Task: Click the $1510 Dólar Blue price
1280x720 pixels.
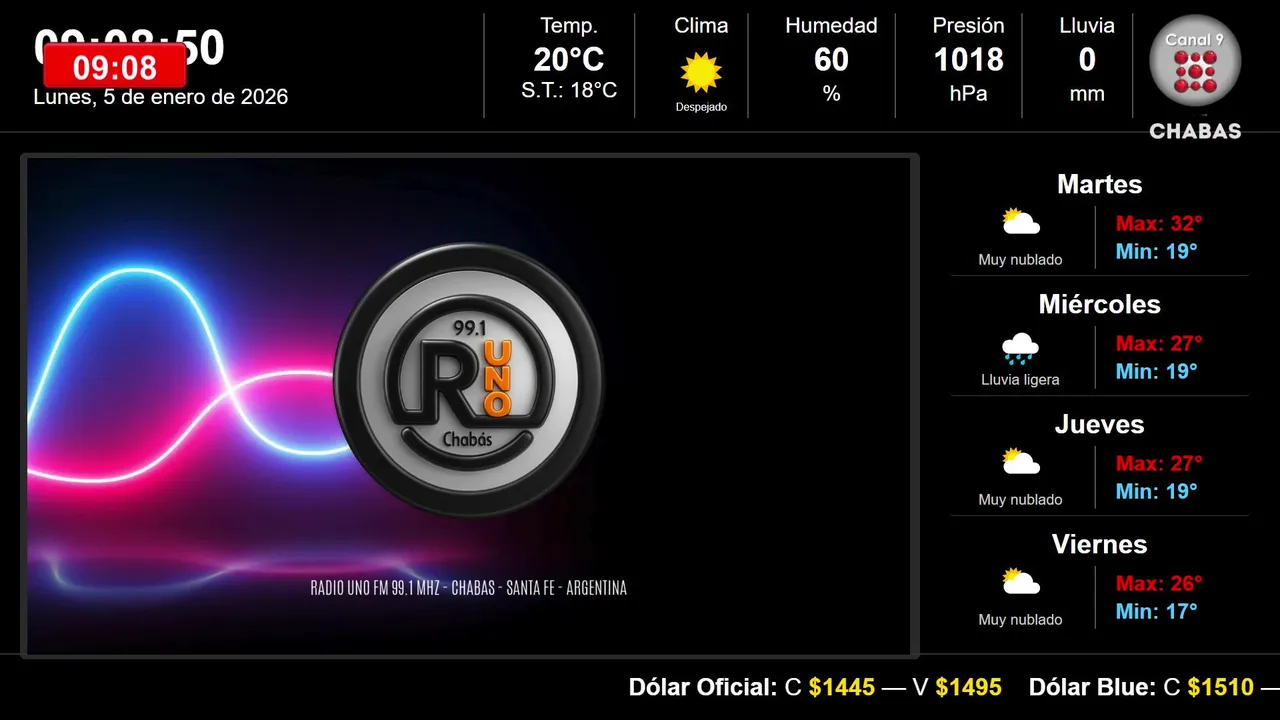Action: pyautogui.click(x=1220, y=687)
